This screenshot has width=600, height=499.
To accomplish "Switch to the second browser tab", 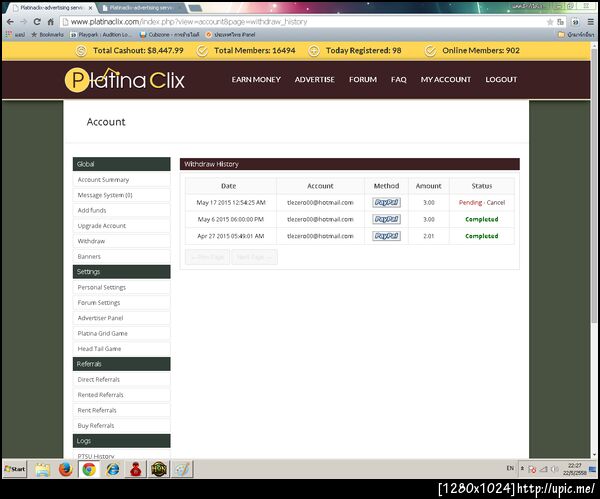I will pos(142,8).
